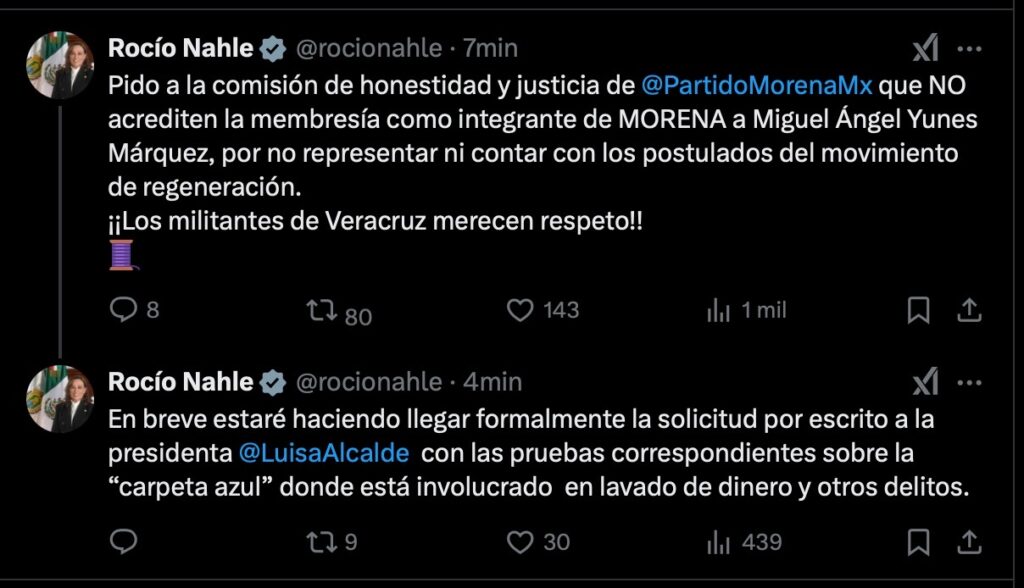Open the @LuisaAlcalde mention link

[325, 453]
